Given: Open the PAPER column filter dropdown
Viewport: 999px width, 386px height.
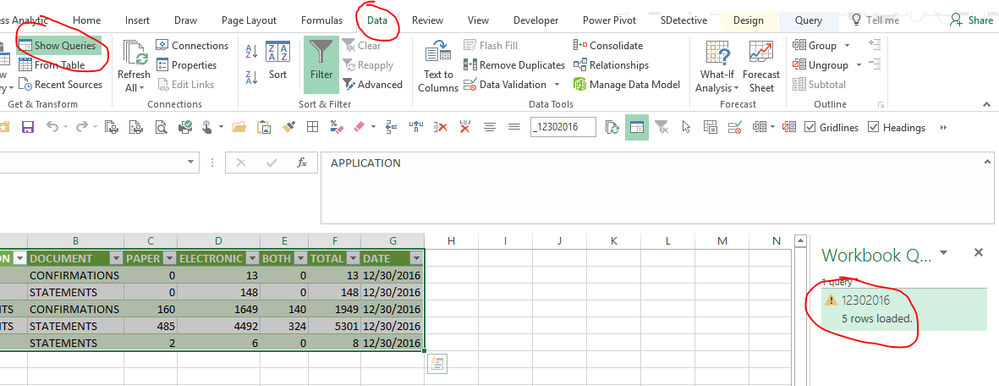Looking at the screenshot, I should (x=170, y=258).
